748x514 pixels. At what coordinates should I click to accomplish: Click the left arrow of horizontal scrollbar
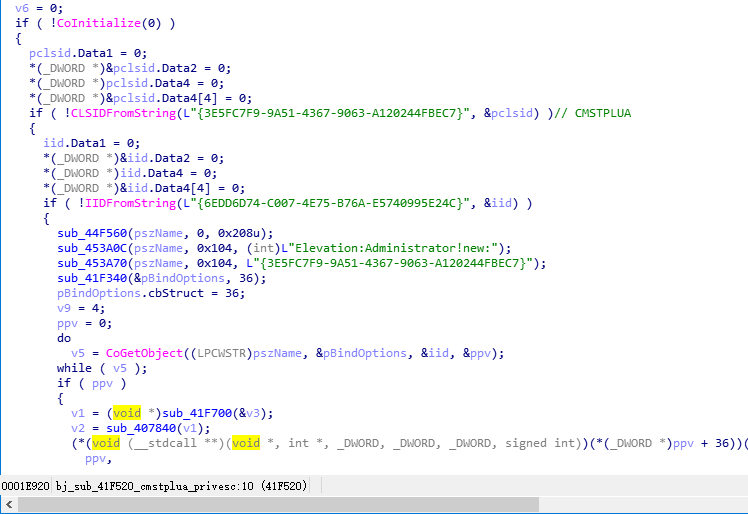pos(9,504)
